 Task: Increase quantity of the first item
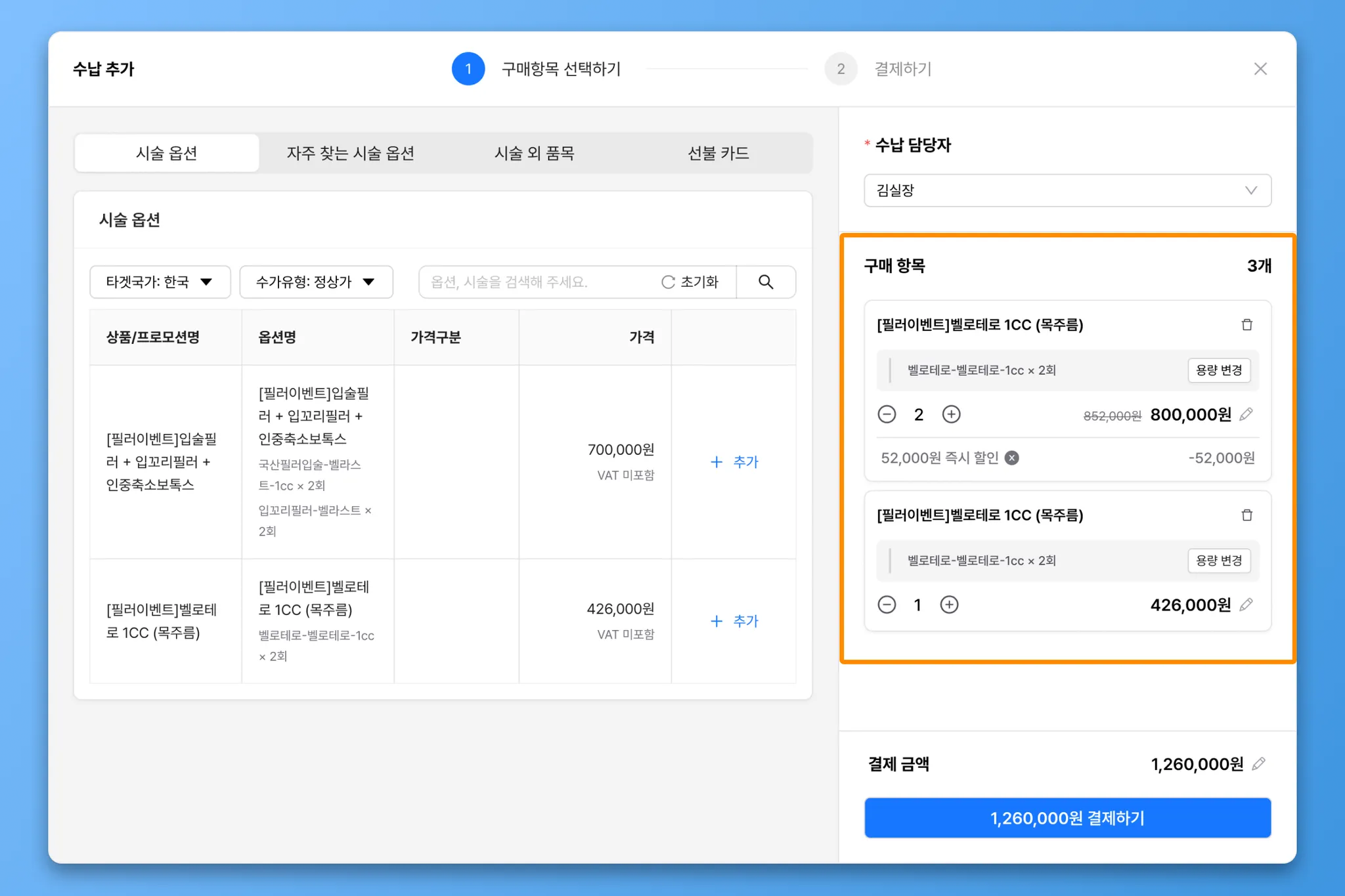point(951,414)
